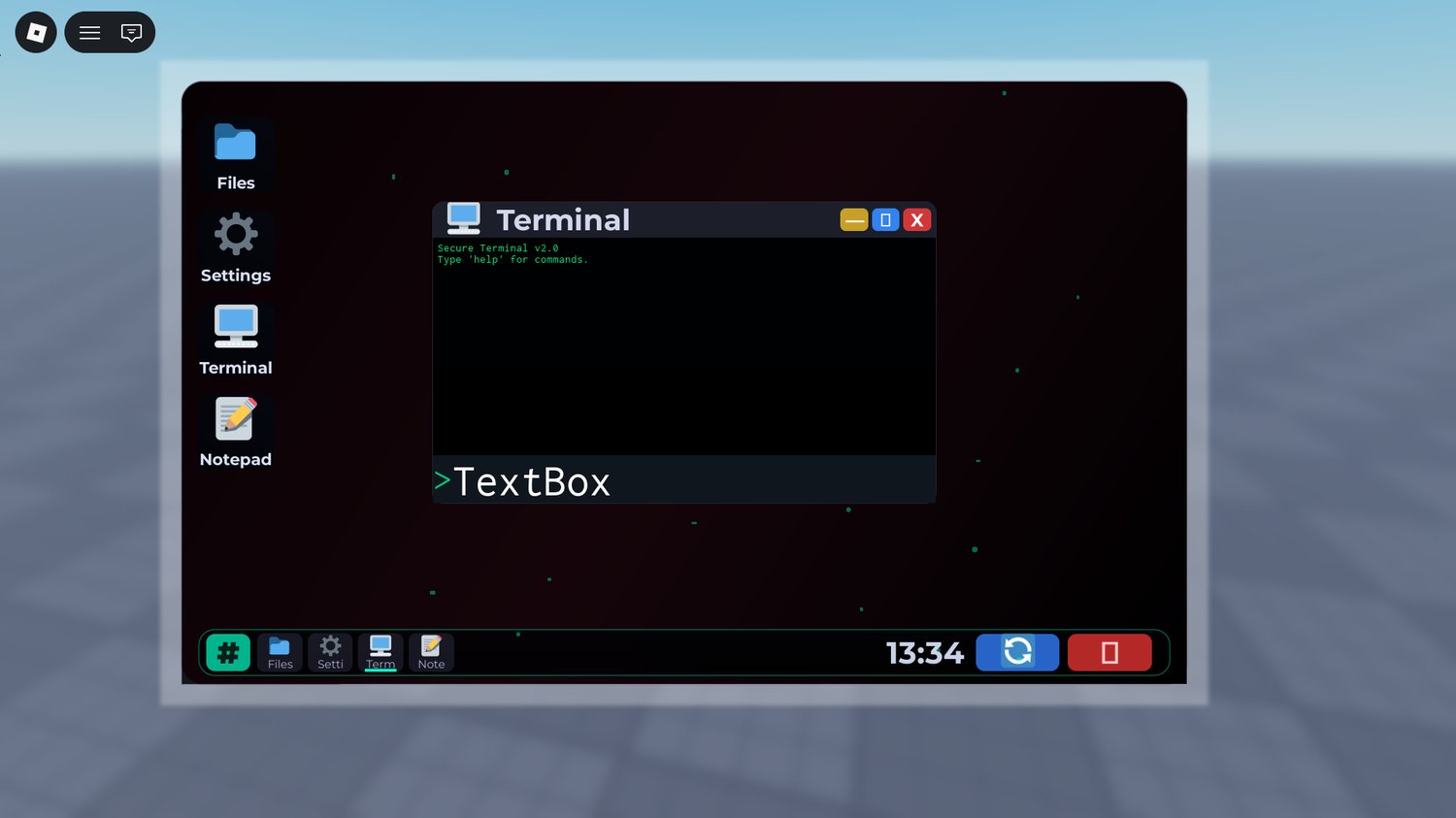Open the Roblox hamburger menu
1456x818 pixels.
(x=89, y=33)
